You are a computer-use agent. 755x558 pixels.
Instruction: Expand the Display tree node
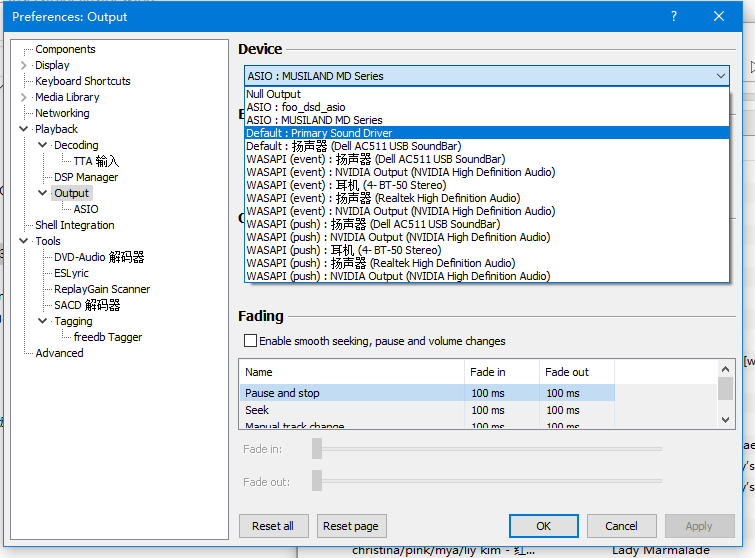pyautogui.click(x=24, y=65)
